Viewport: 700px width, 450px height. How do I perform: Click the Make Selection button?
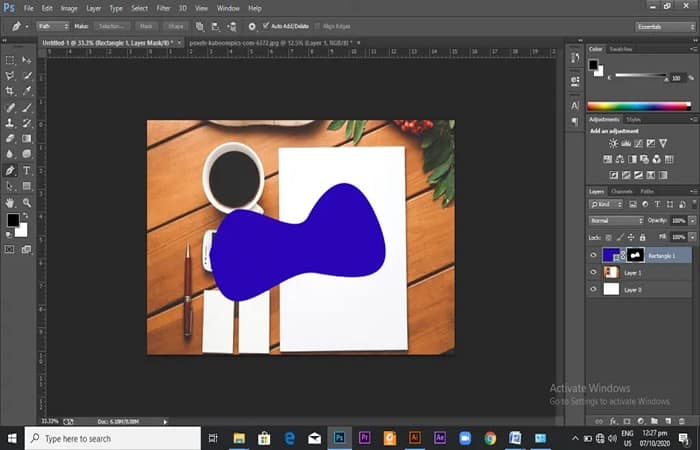(112, 26)
